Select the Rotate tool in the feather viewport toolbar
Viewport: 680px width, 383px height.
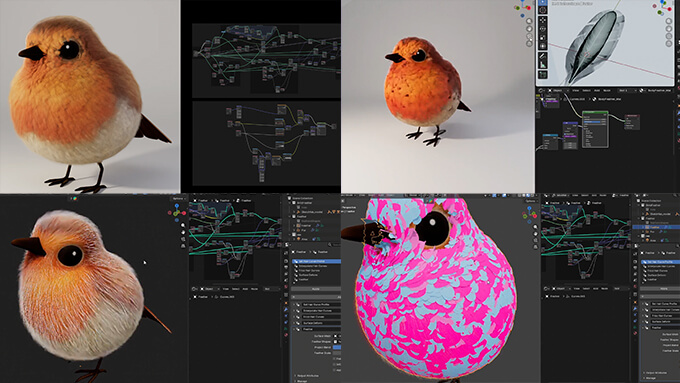pyautogui.click(x=543, y=29)
